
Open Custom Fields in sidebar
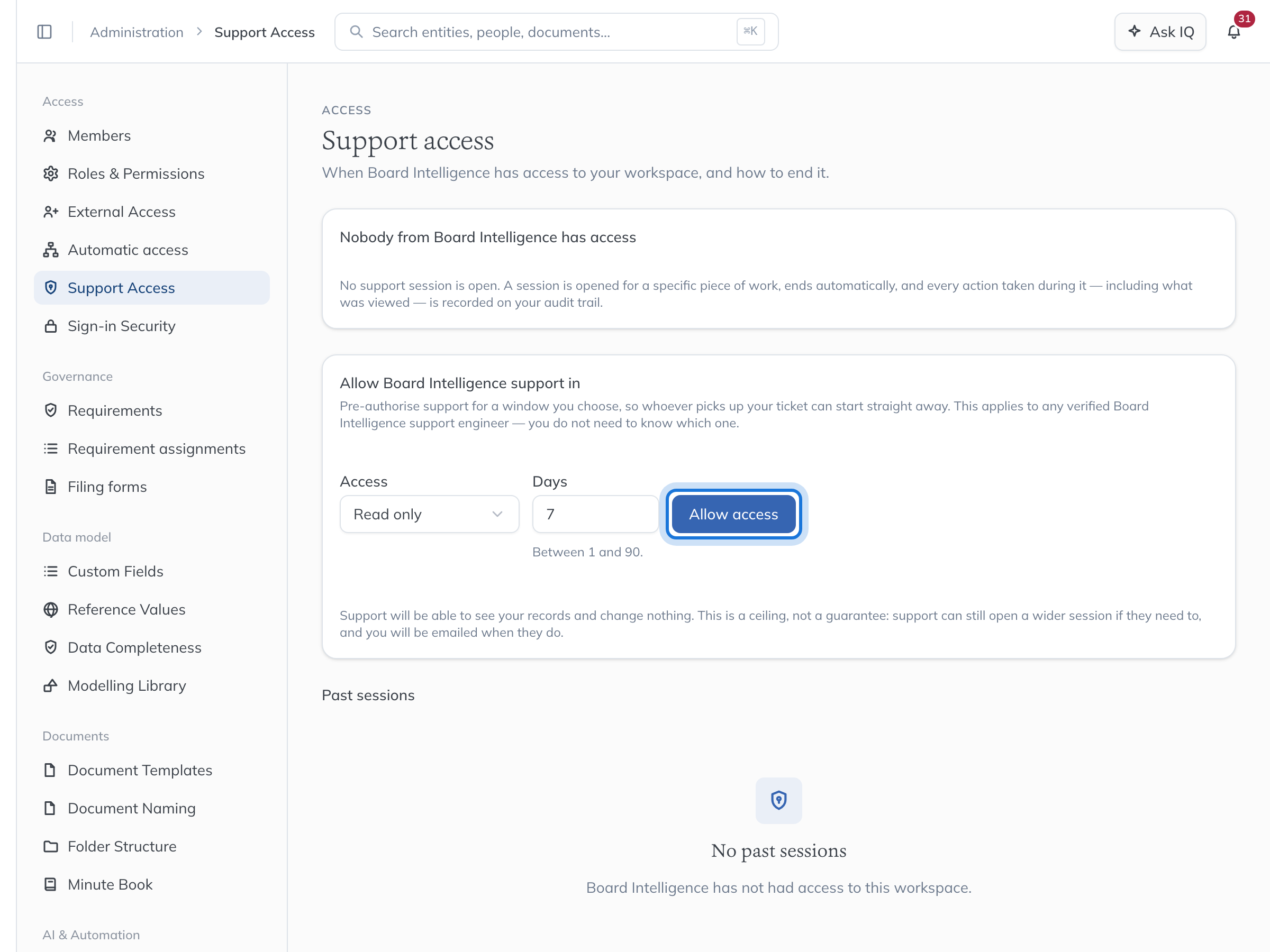coord(151,572)
